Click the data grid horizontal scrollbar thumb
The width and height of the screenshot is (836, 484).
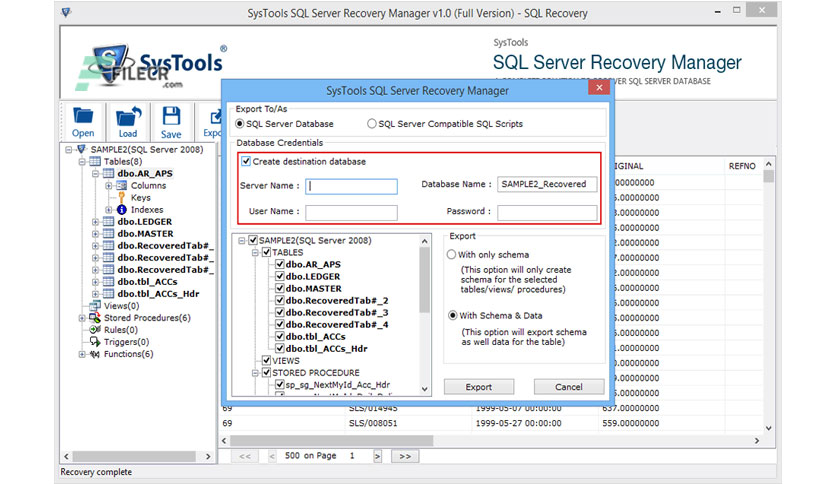tap(332, 441)
